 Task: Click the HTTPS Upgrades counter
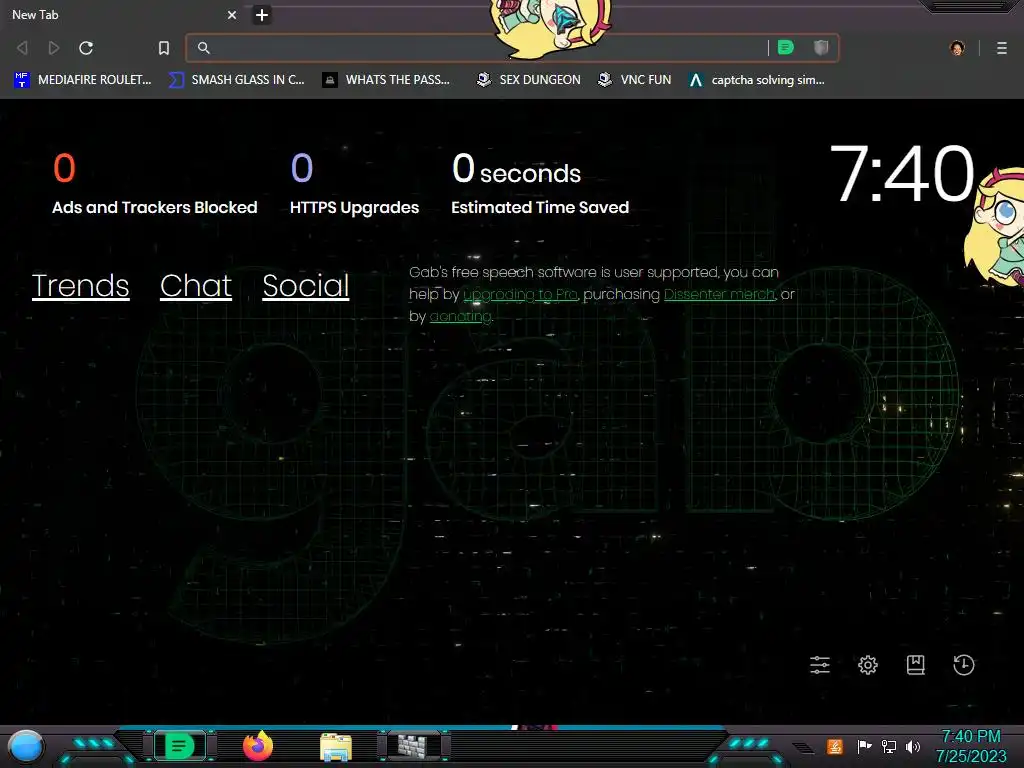pyautogui.click(x=355, y=184)
